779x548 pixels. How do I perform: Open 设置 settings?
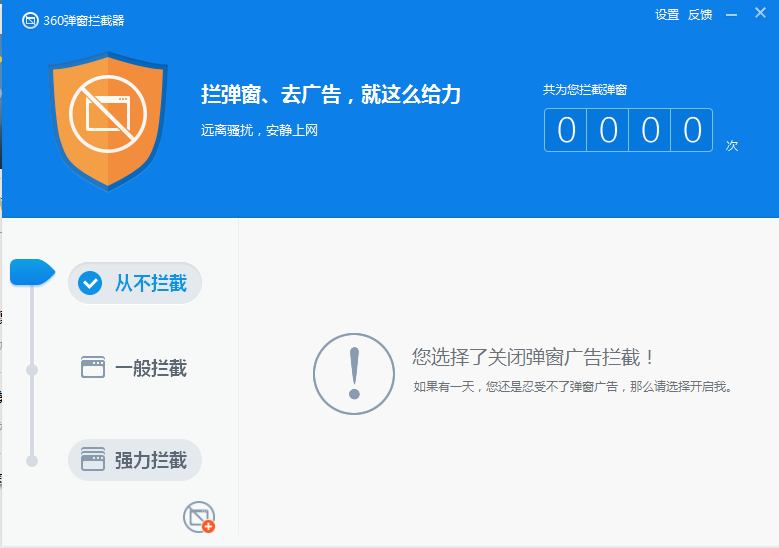667,15
